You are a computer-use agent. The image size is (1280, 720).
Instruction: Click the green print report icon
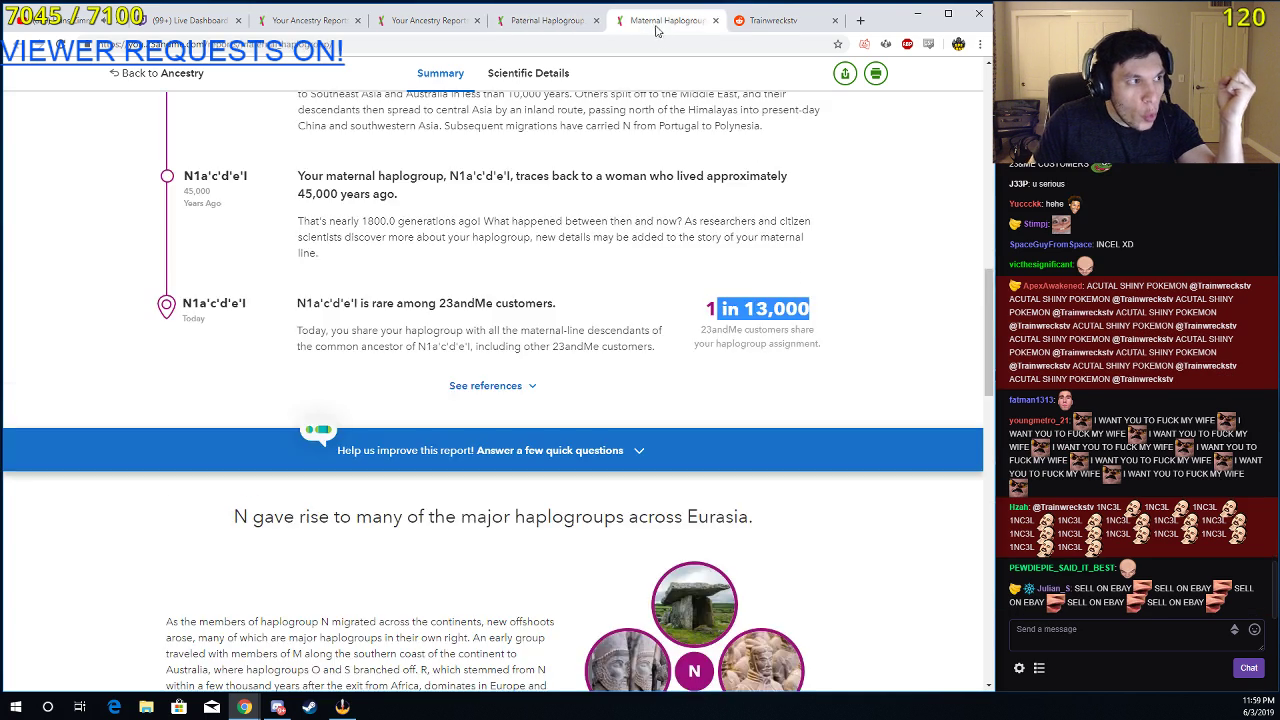pos(876,73)
